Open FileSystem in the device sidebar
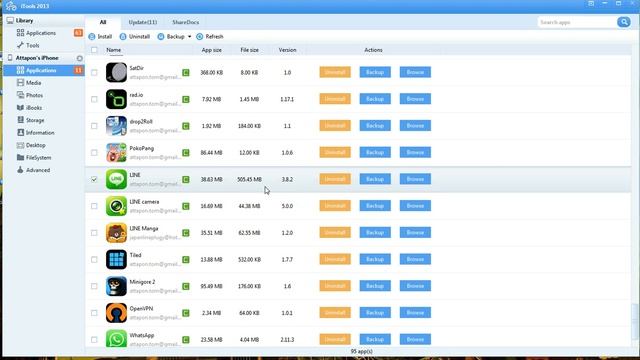The height and width of the screenshot is (360, 640). (x=34, y=158)
